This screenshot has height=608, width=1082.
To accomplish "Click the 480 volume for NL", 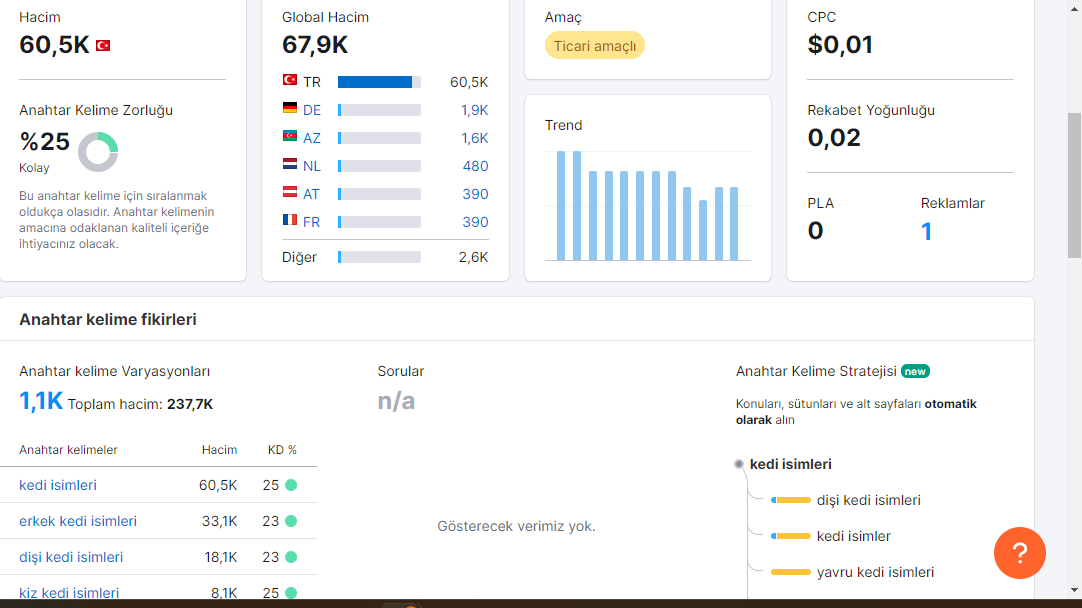I will tap(475, 166).
